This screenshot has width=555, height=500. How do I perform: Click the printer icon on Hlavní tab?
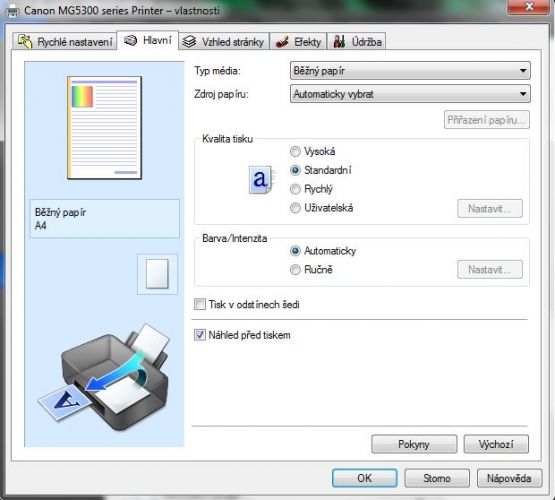(x=131, y=41)
